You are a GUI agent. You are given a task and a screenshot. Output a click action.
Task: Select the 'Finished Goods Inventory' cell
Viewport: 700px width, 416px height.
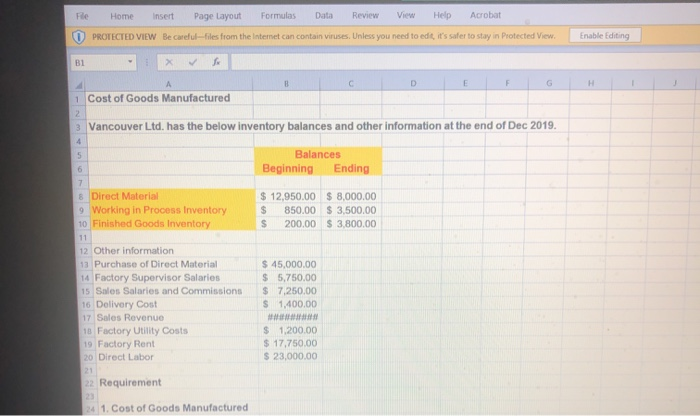coord(173,224)
